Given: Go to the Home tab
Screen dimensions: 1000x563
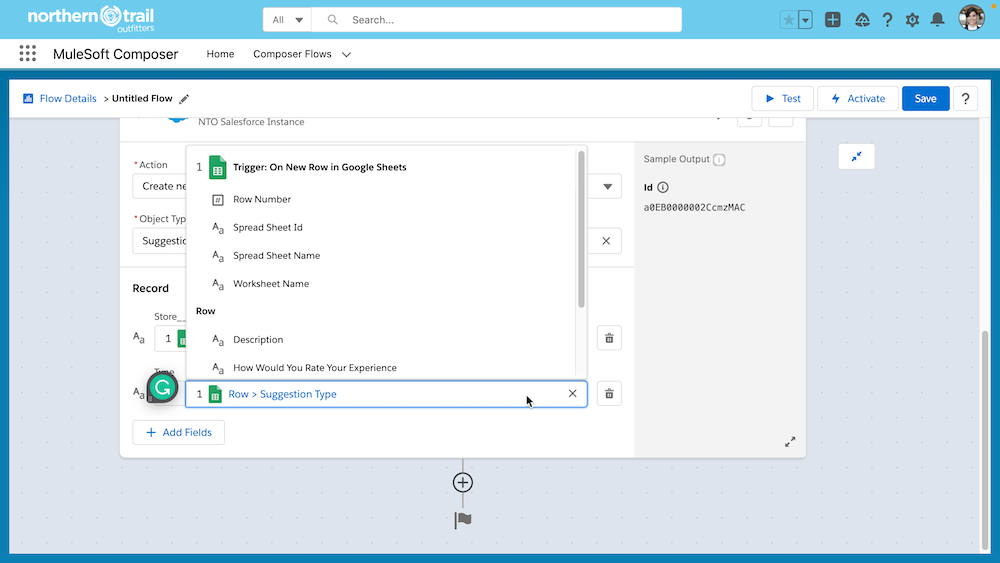Looking at the screenshot, I should (x=220, y=54).
